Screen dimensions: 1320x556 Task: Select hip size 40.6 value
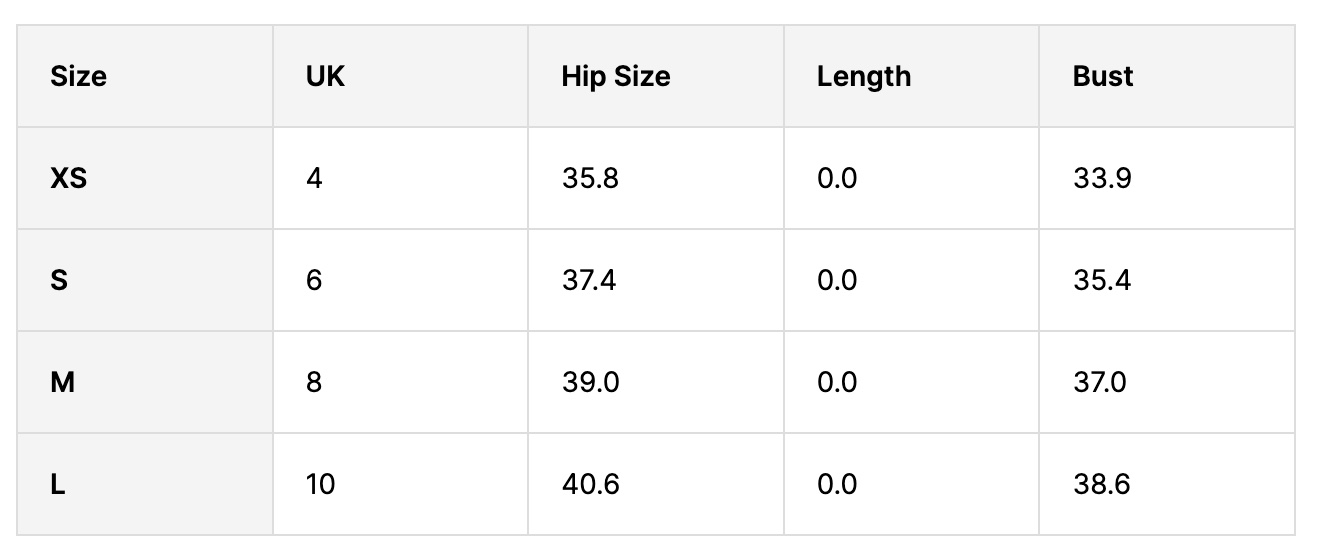tap(590, 485)
